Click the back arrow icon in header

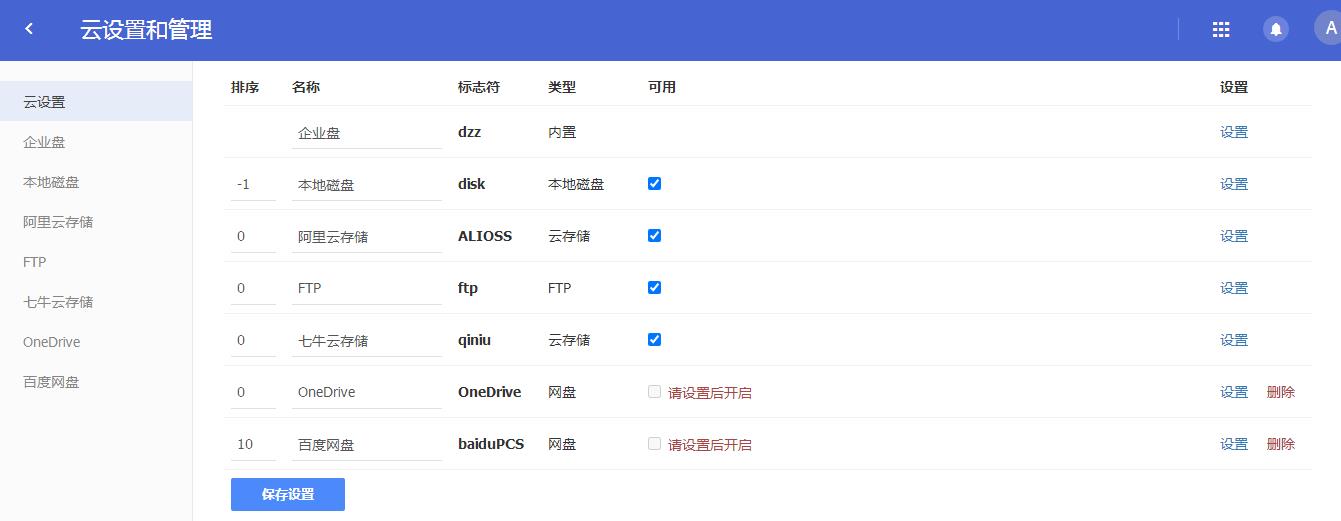click(29, 29)
